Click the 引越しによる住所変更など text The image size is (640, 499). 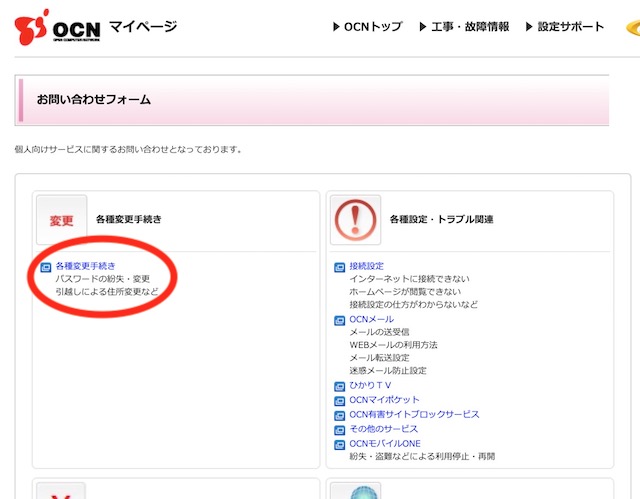107,292
